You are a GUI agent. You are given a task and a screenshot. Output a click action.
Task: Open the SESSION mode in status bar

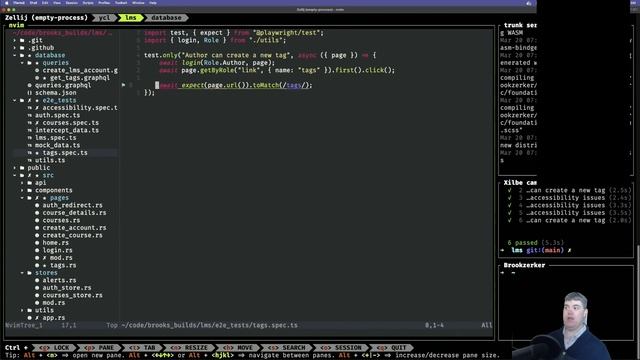click(x=341, y=348)
